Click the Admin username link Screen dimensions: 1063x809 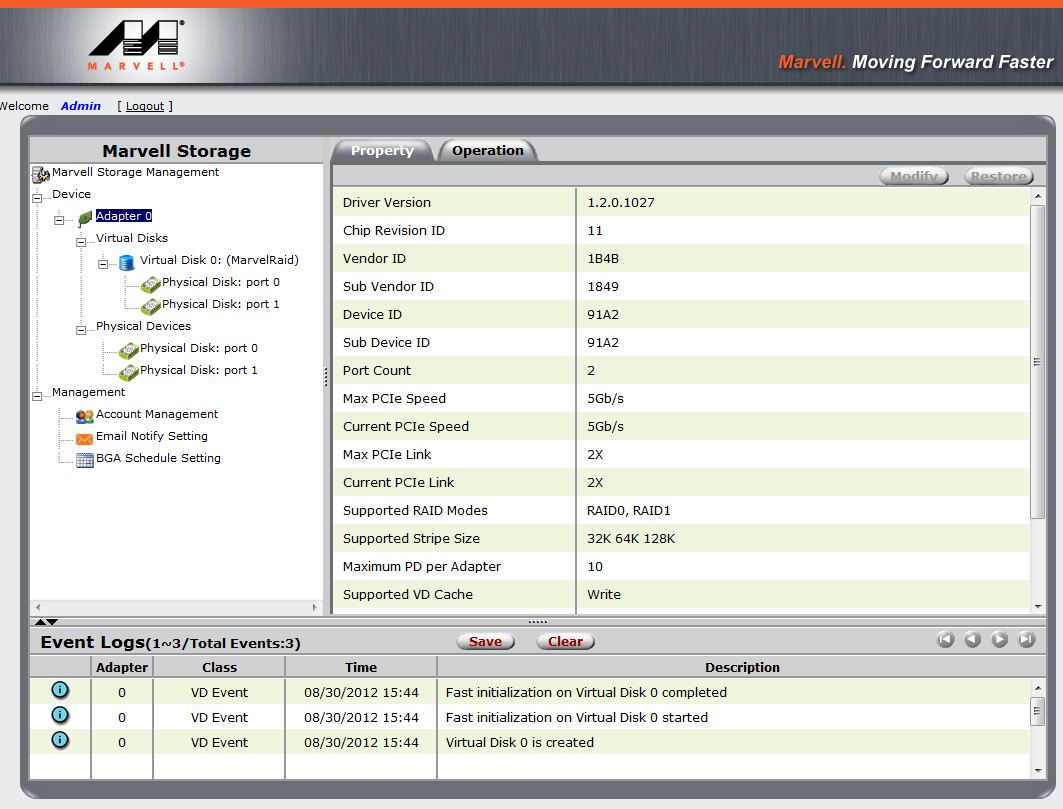81,106
